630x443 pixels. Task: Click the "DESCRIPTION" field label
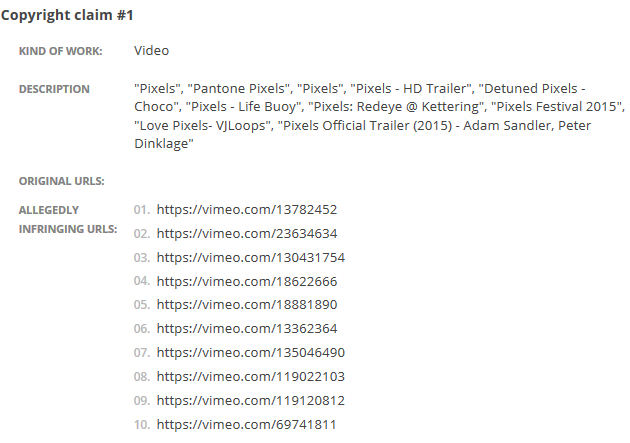pyautogui.click(x=54, y=89)
